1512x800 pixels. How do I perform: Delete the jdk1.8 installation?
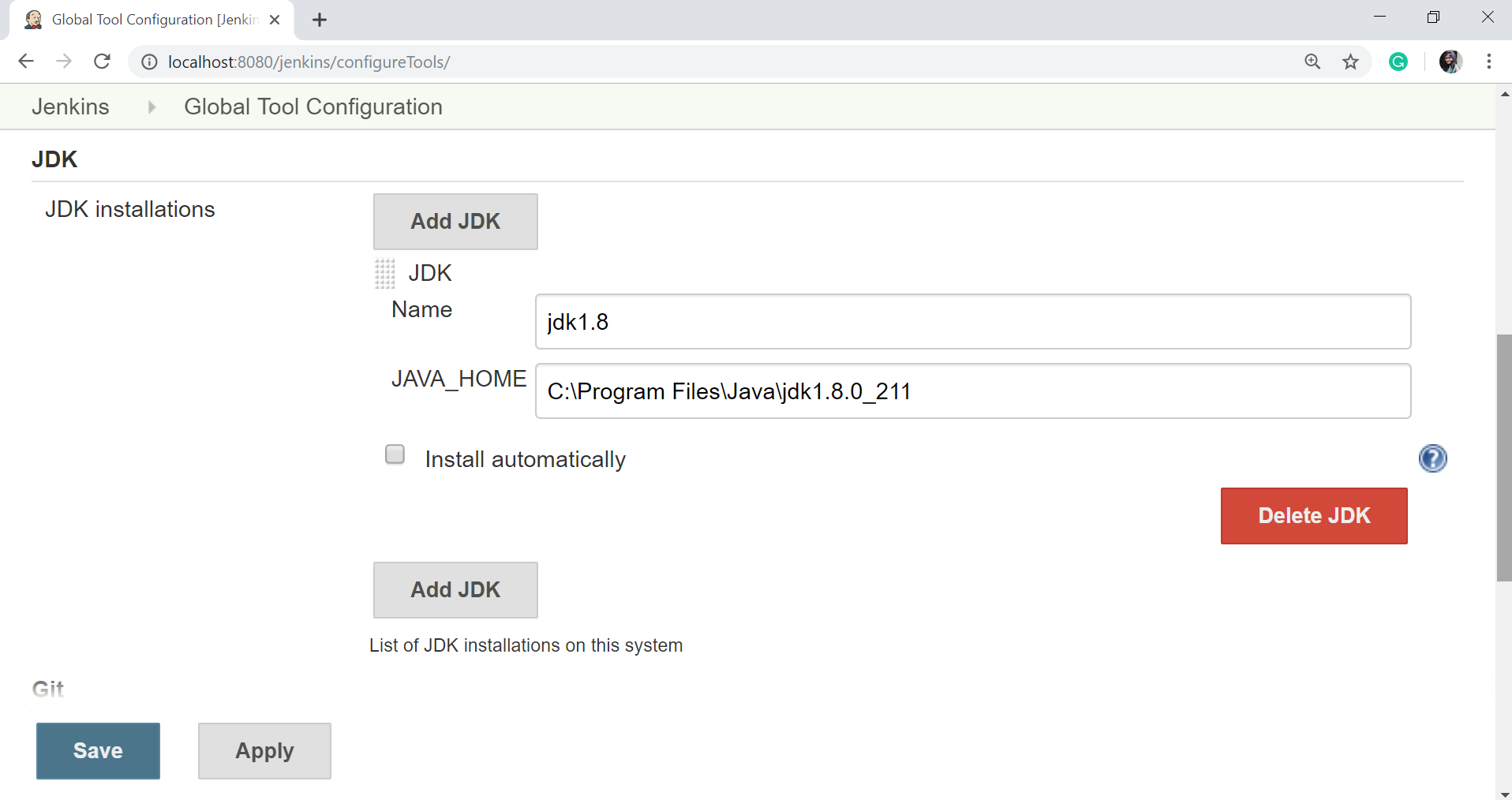1314,516
